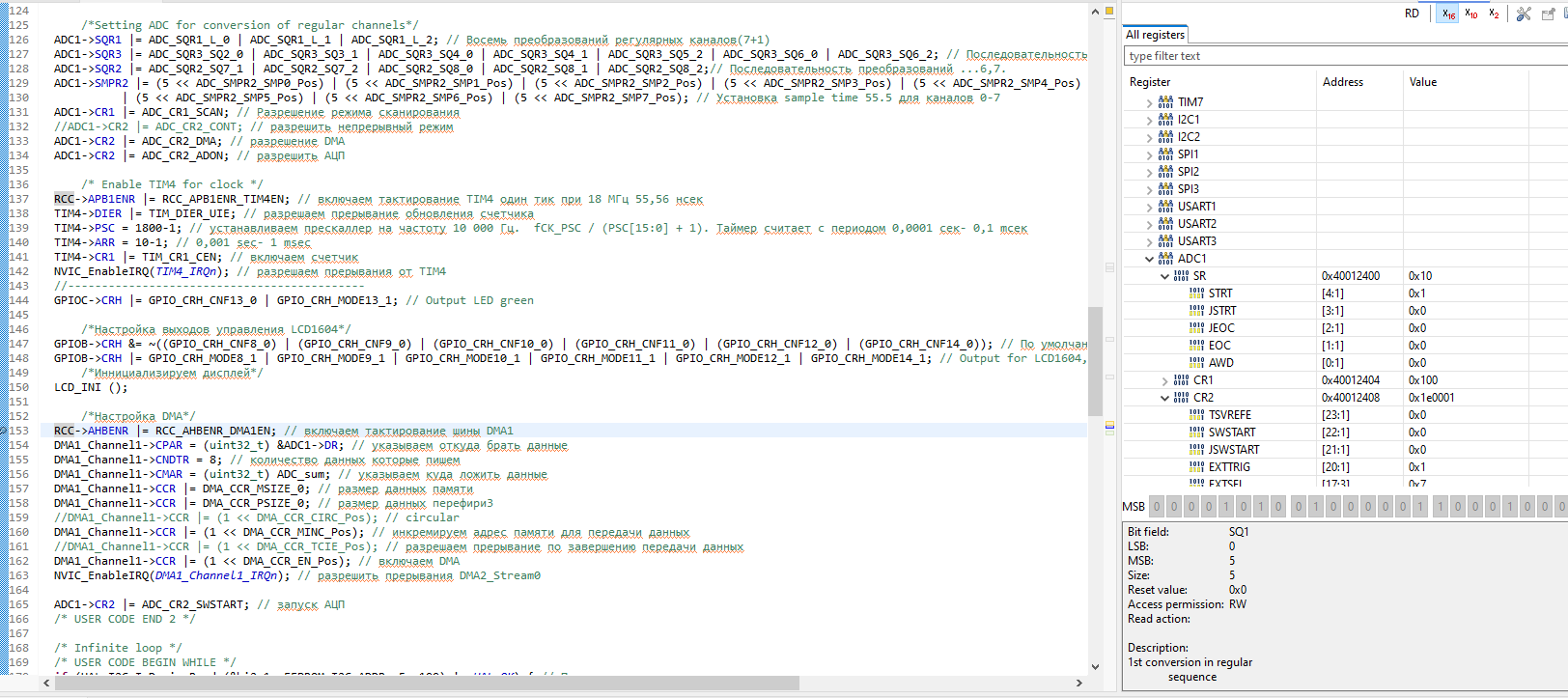Image resolution: width=1568 pixels, height=698 pixels.
Task: Toggle the seventh bit box showing 1
Action: [x=1261, y=506]
